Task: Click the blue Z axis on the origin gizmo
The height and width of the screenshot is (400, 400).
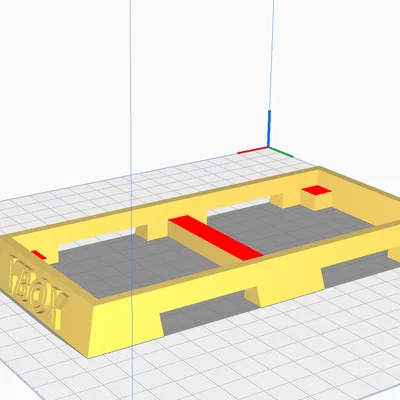Action: [269, 128]
